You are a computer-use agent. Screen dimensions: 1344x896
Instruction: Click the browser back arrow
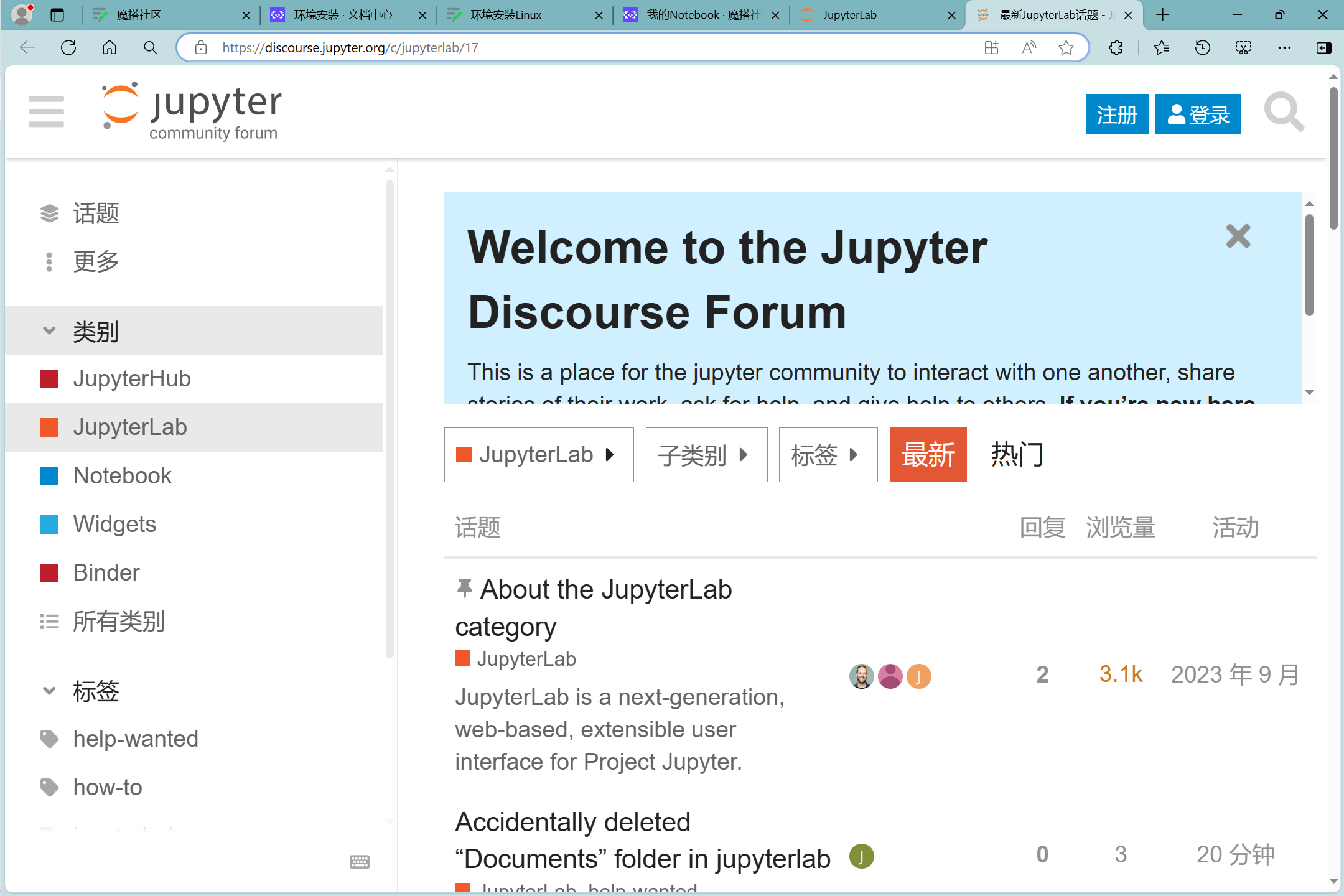27,48
